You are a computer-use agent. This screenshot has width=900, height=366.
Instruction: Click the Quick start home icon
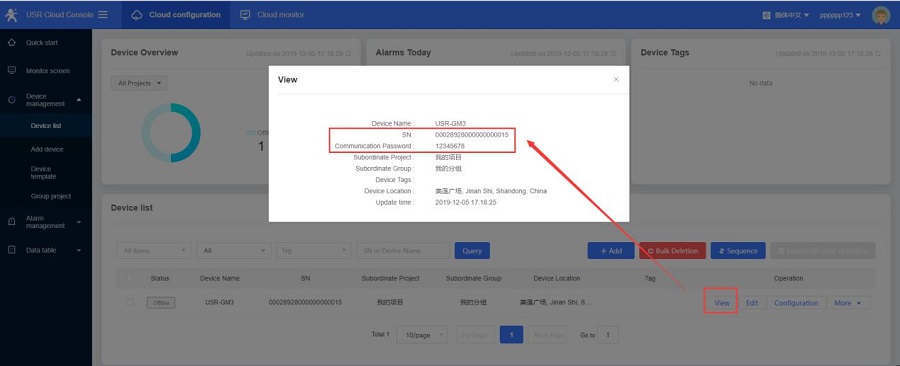(11, 43)
